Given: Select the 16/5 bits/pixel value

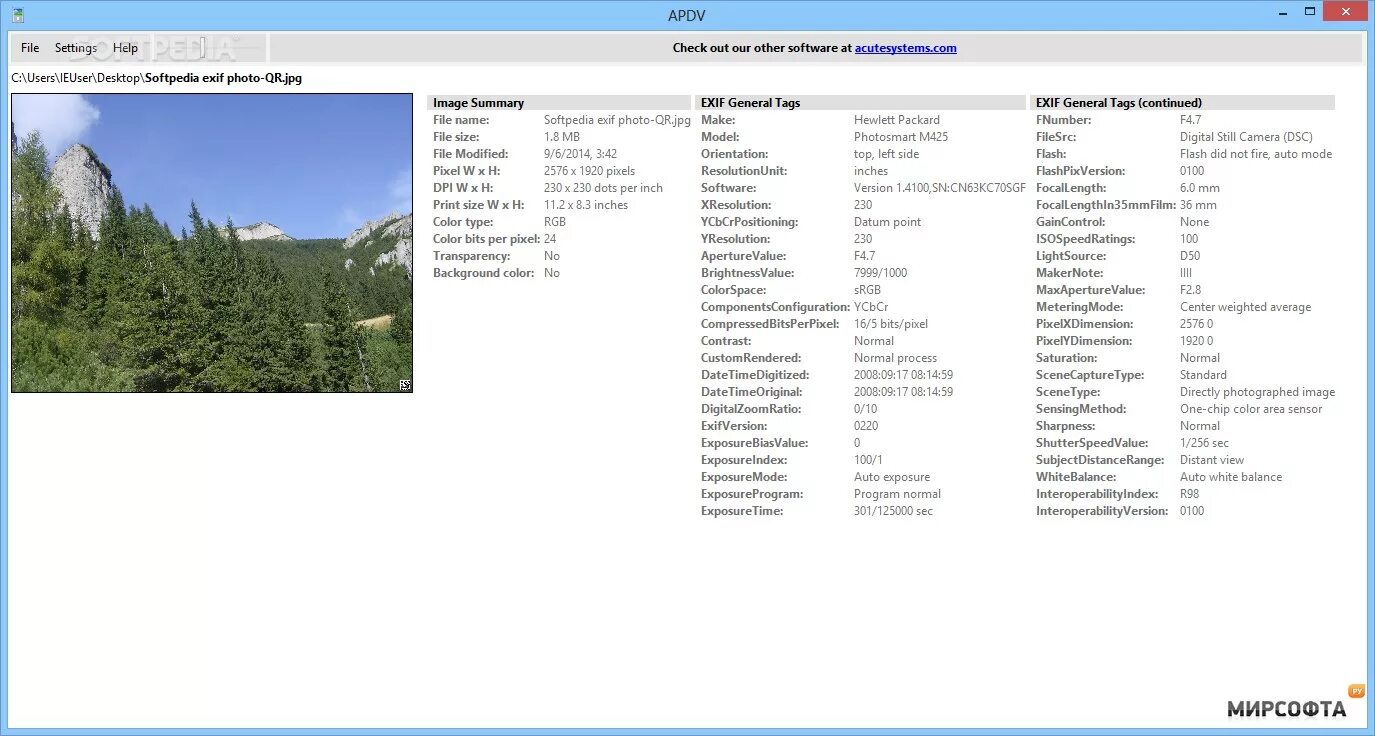Looking at the screenshot, I should pos(891,324).
